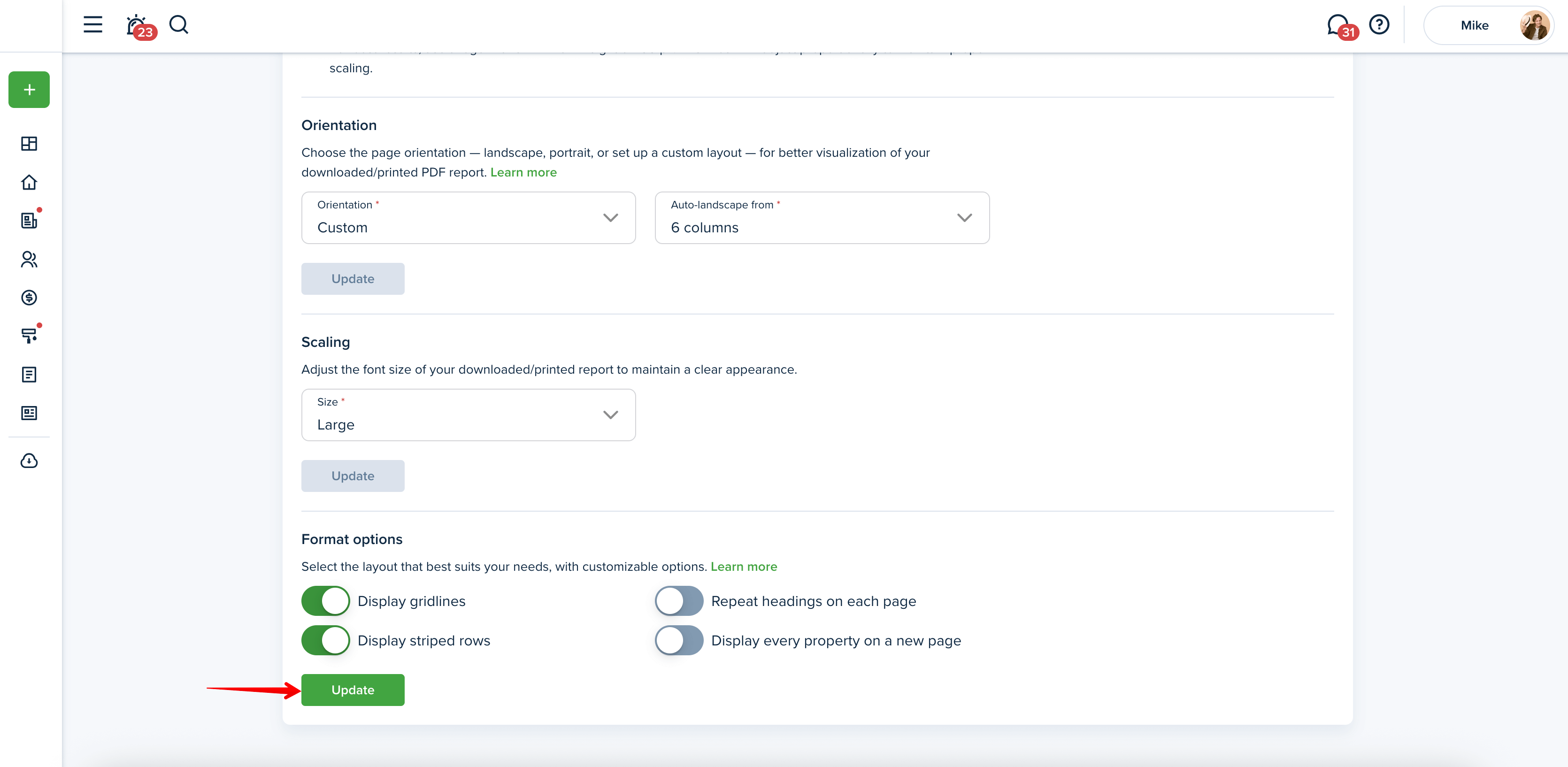
Task: Toggle Display striped rows switch
Action: click(x=326, y=640)
